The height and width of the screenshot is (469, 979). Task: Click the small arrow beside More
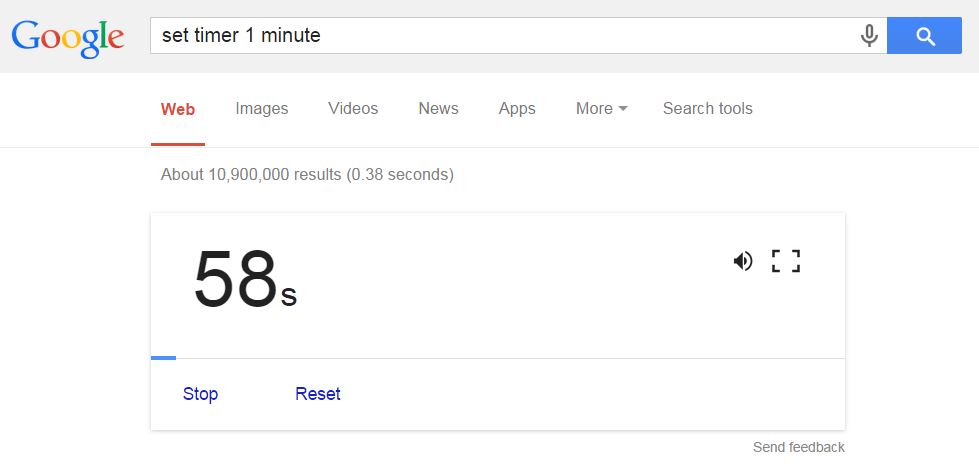[622, 109]
